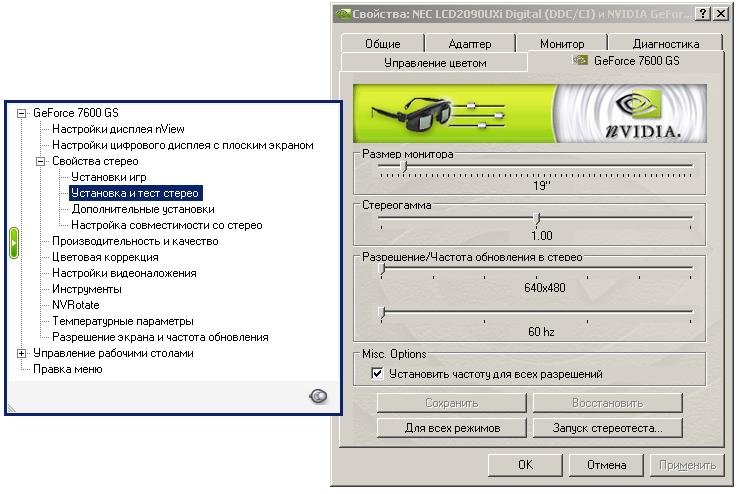Click the green side-panel toggle arrow

[x=14, y=243]
